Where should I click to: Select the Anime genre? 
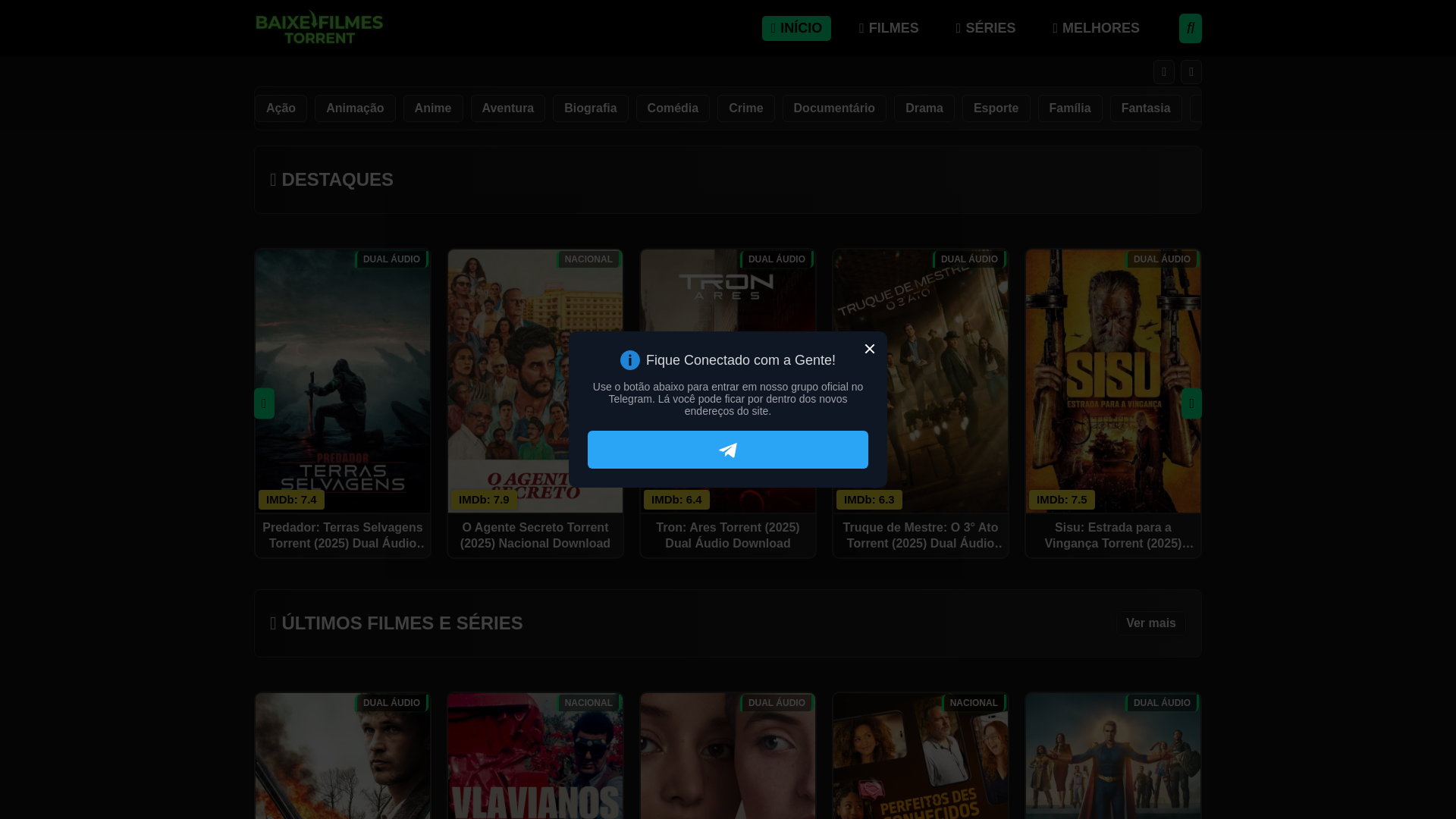pyautogui.click(x=433, y=108)
